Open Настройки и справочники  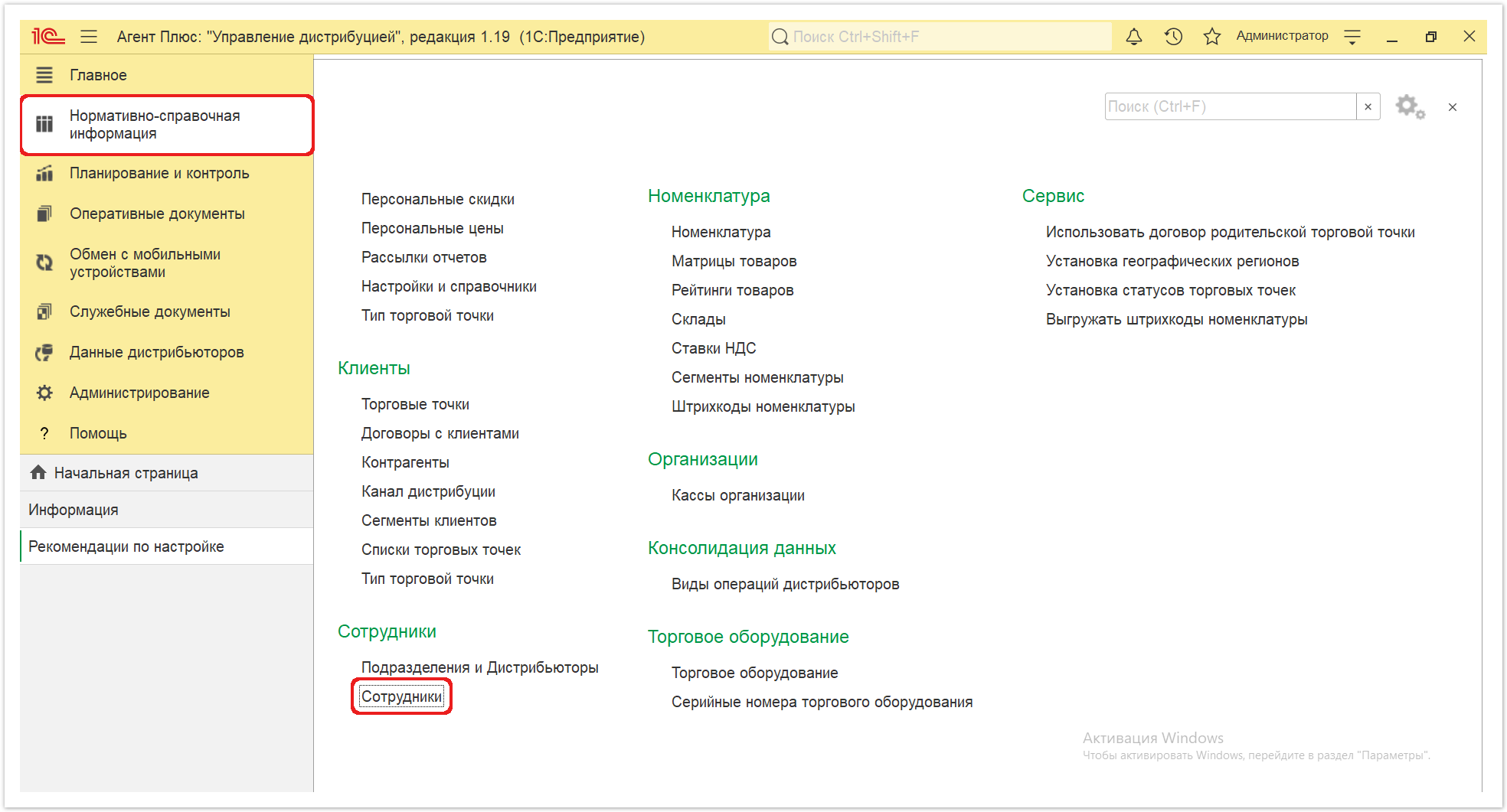tap(449, 286)
